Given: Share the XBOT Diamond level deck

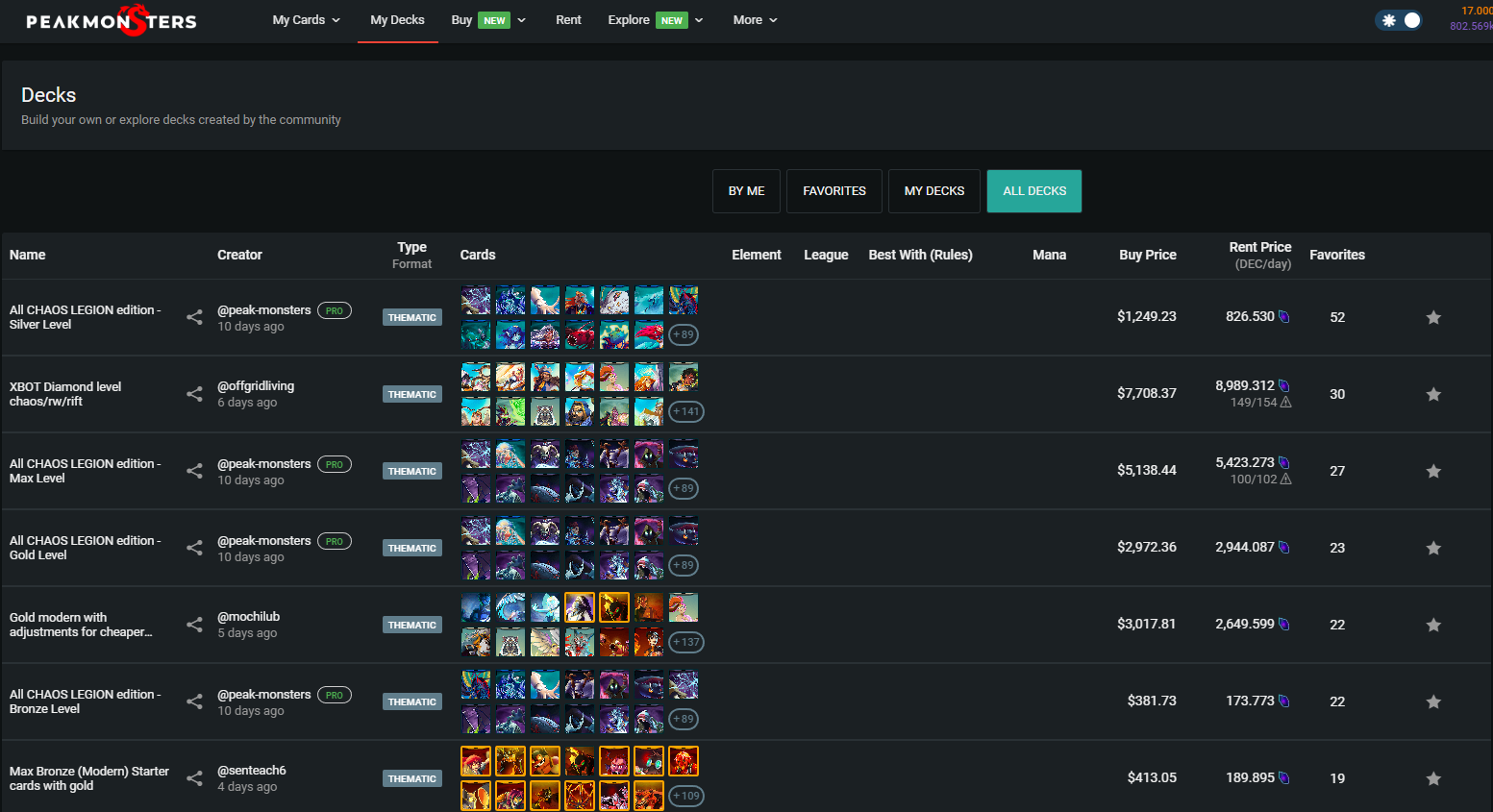Looking at the screenshot, I should point(194,394).
